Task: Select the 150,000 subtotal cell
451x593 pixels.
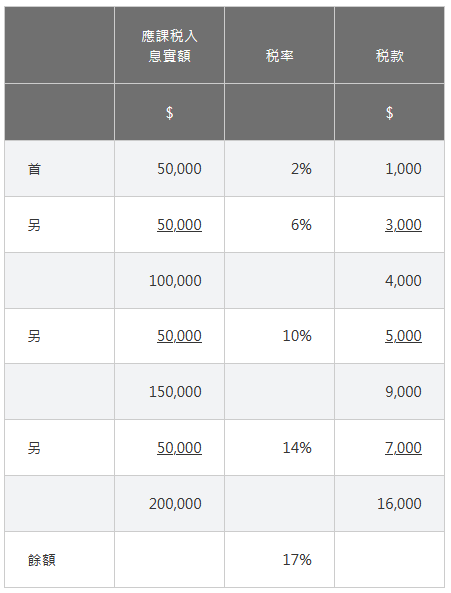Action: [169, 392]
